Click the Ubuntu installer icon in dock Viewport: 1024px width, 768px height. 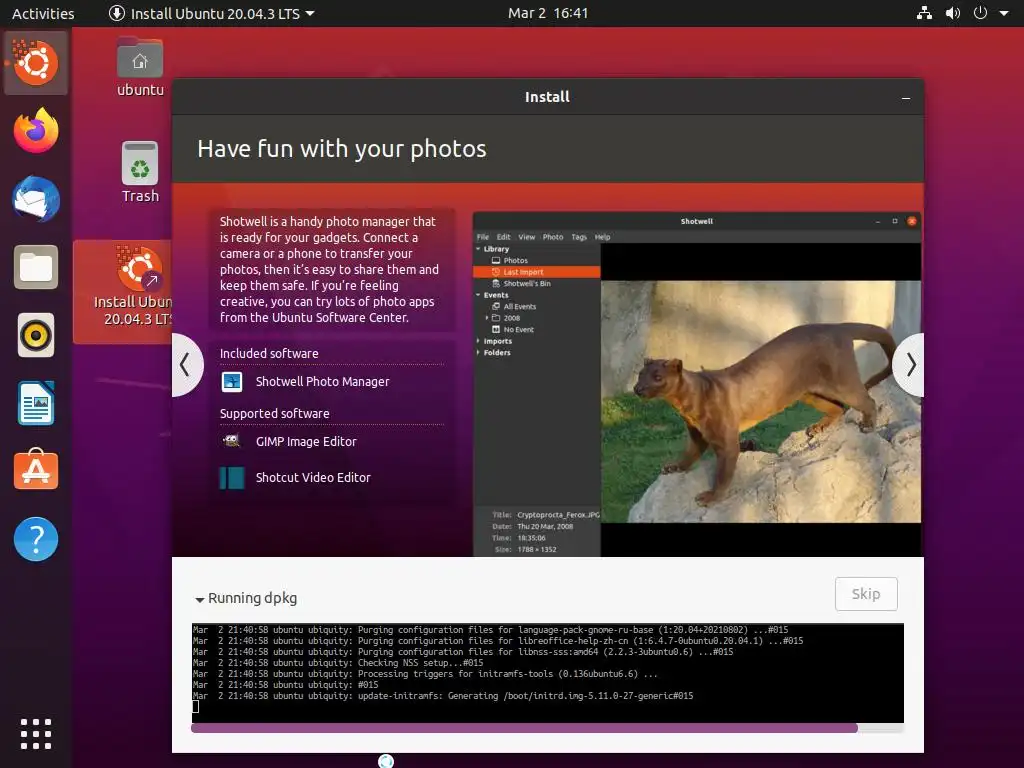point(35,63)
